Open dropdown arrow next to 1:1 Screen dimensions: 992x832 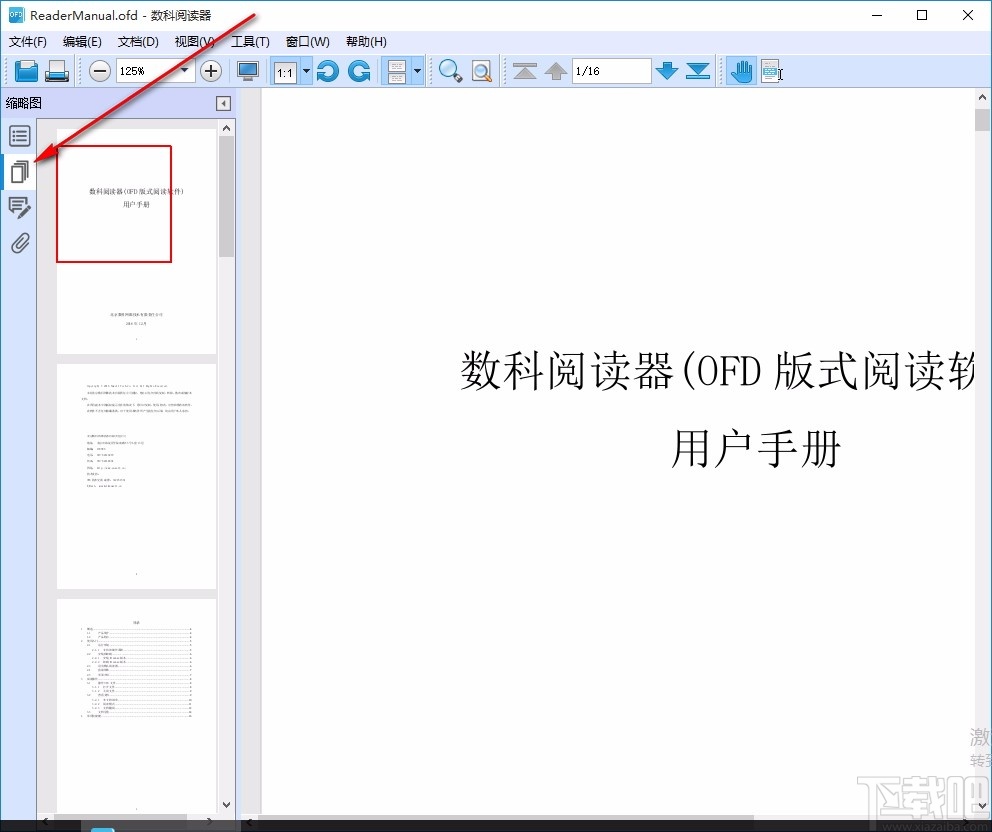click(x=306, y=71)
